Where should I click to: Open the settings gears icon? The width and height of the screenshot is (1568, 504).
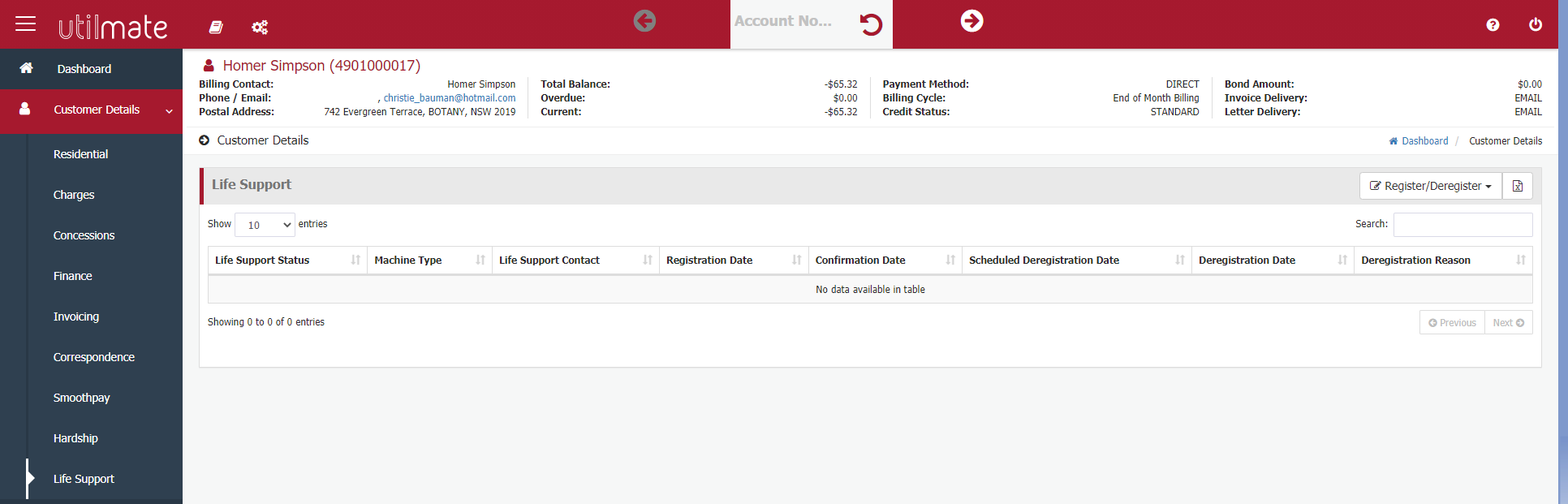tap(260, 28)
